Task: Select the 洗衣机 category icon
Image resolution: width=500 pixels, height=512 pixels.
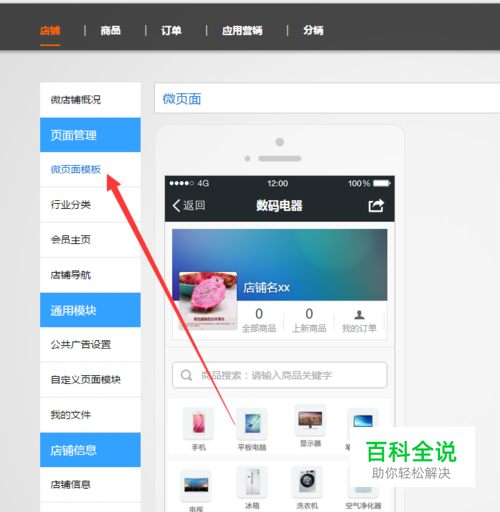Action: tap(307, 482)
